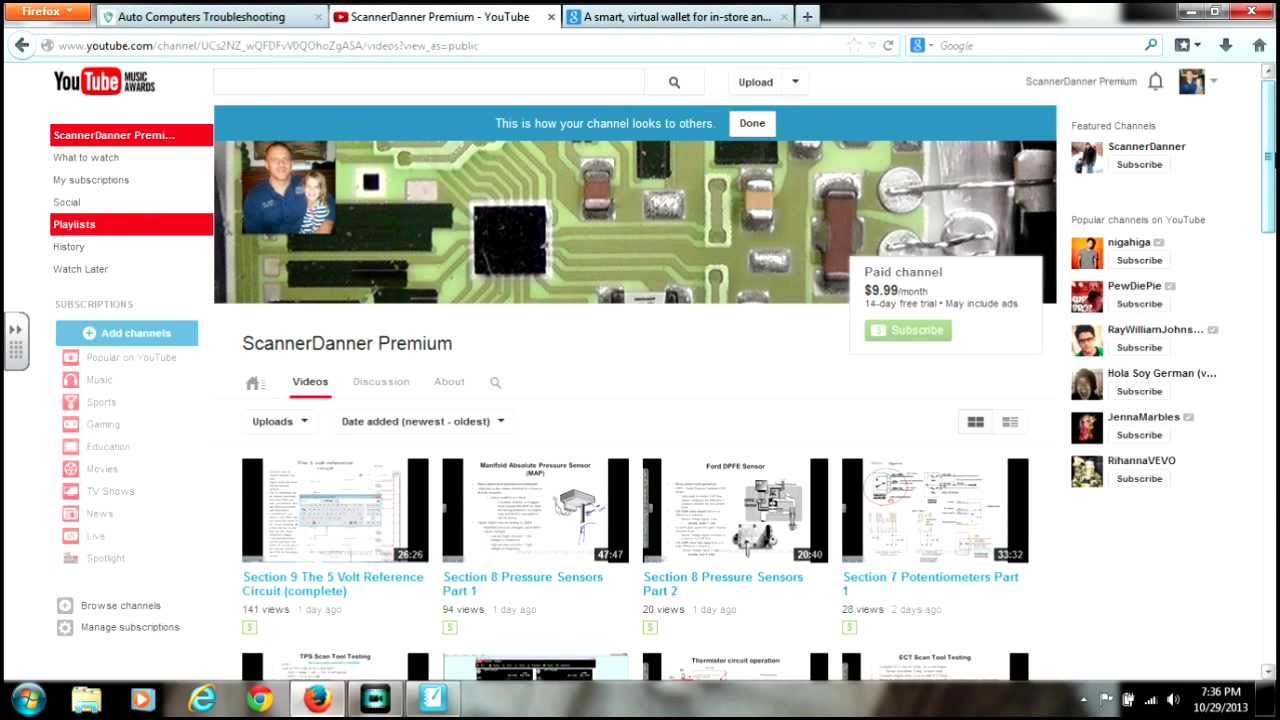The width and height of the screenshot is (1280, 720).
Task: Click Firefox back arrow button
Action: (x=22, y=45)
